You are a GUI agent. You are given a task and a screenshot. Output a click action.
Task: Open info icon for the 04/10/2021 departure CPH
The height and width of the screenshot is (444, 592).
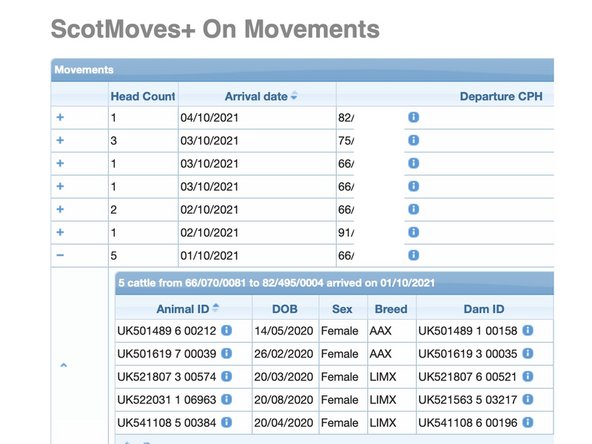[413, 117]
